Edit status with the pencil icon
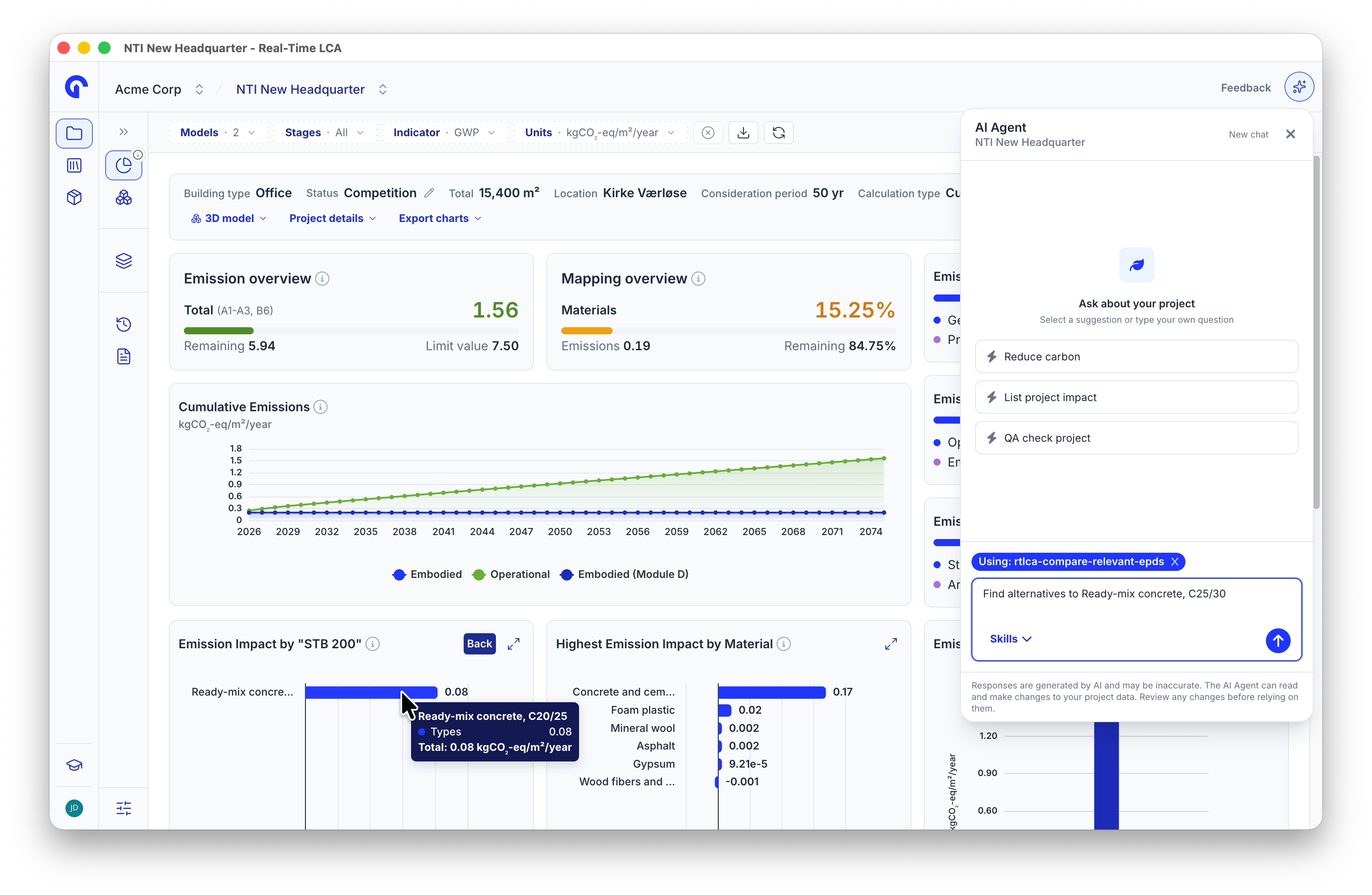The image size is (1372, 895). click(429, 193)
